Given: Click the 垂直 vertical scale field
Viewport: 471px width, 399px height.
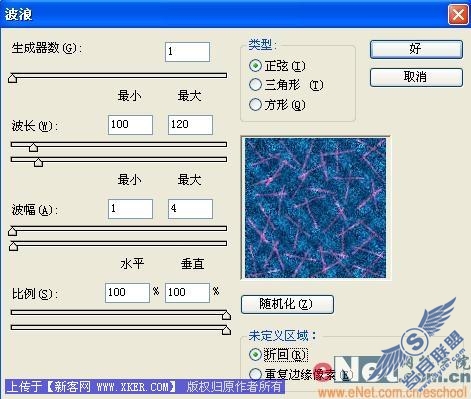Looking at the screenshot, I should [x=187, y=293].
